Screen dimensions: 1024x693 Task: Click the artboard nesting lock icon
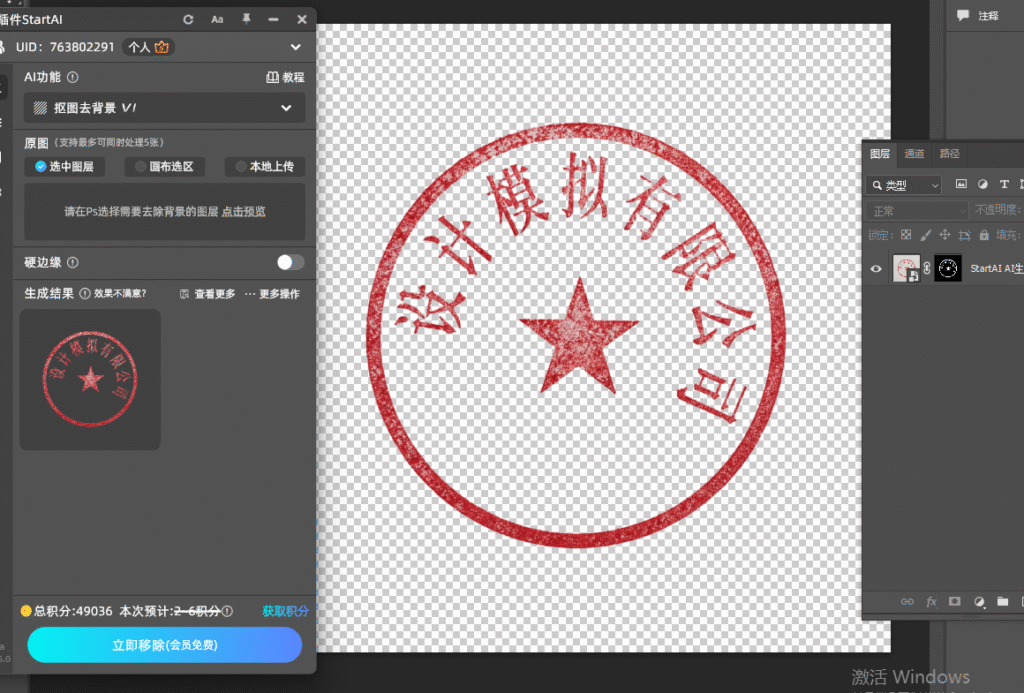click(x=964, y=235)
